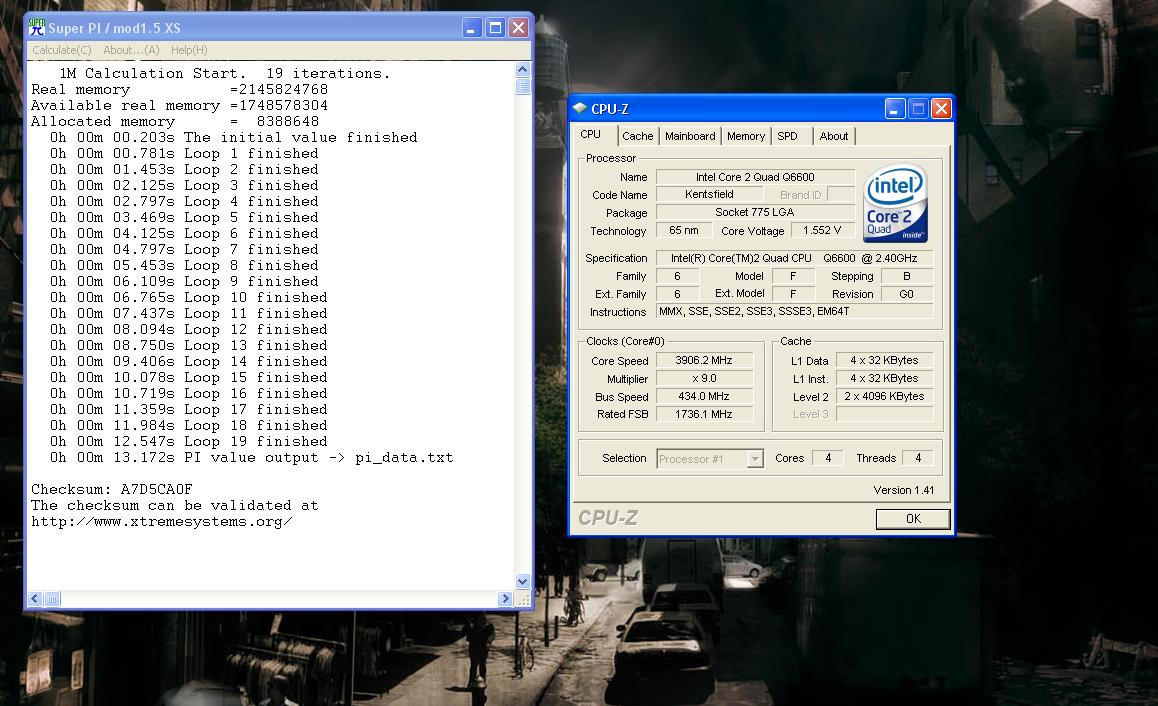This screenshot has height=706, width=1158.
Task: Click the Loop 10 finished line
Action: 188,298
